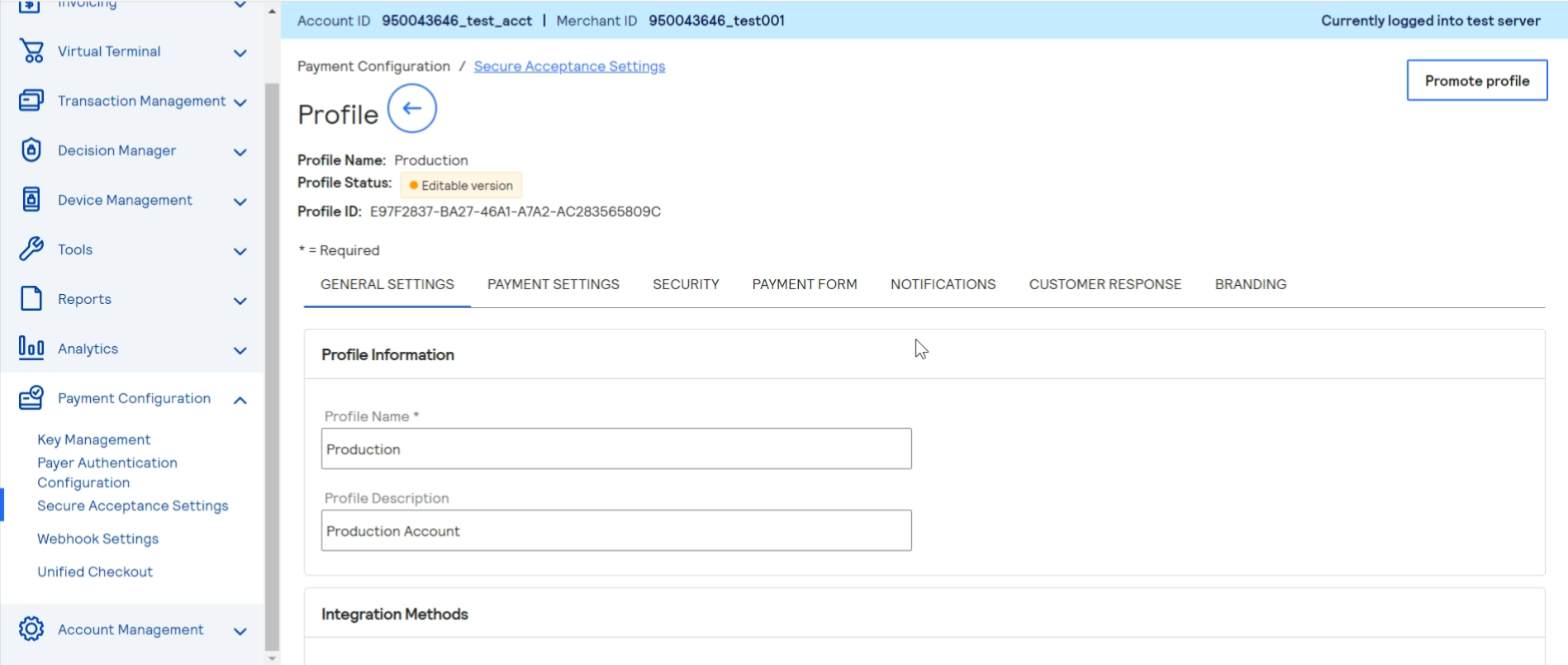This screenshot has width=1568, height=665.
Task: Expand the Reports menu chevron
Action: tap(240, 302)
